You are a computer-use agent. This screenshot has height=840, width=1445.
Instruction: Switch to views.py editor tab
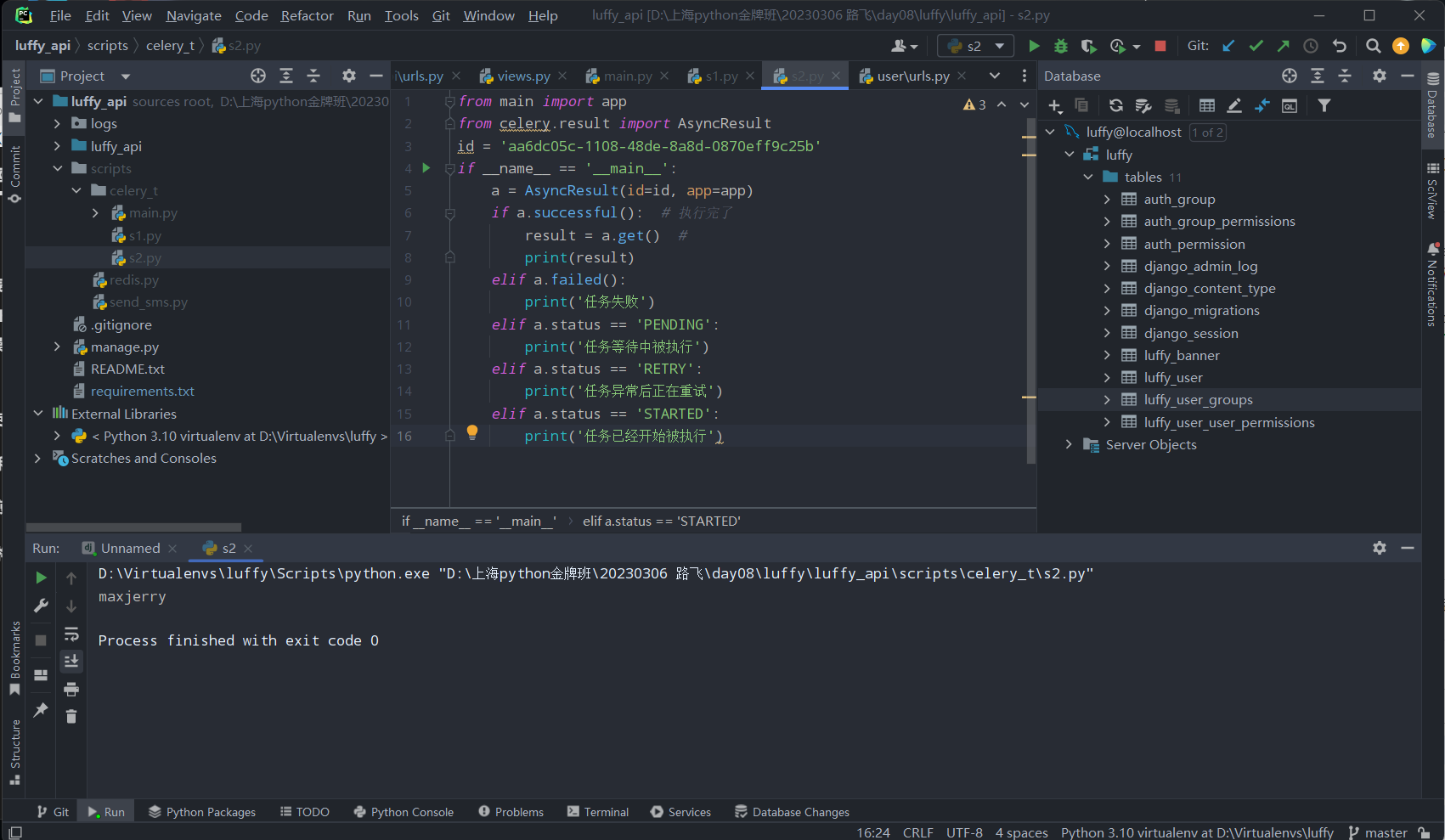(x=523, y=76)
